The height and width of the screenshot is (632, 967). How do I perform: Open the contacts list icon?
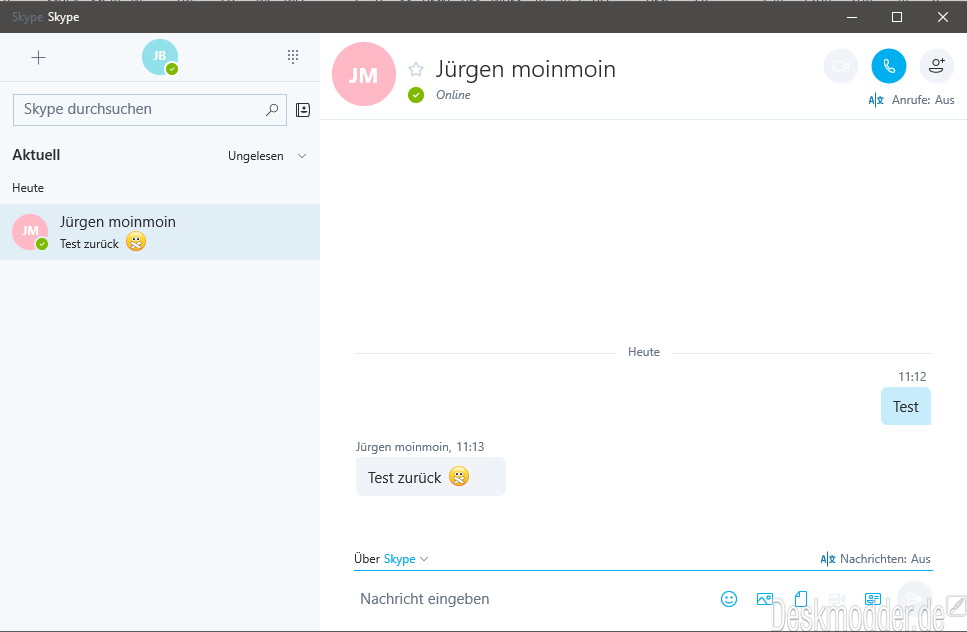tap(303, 110)
